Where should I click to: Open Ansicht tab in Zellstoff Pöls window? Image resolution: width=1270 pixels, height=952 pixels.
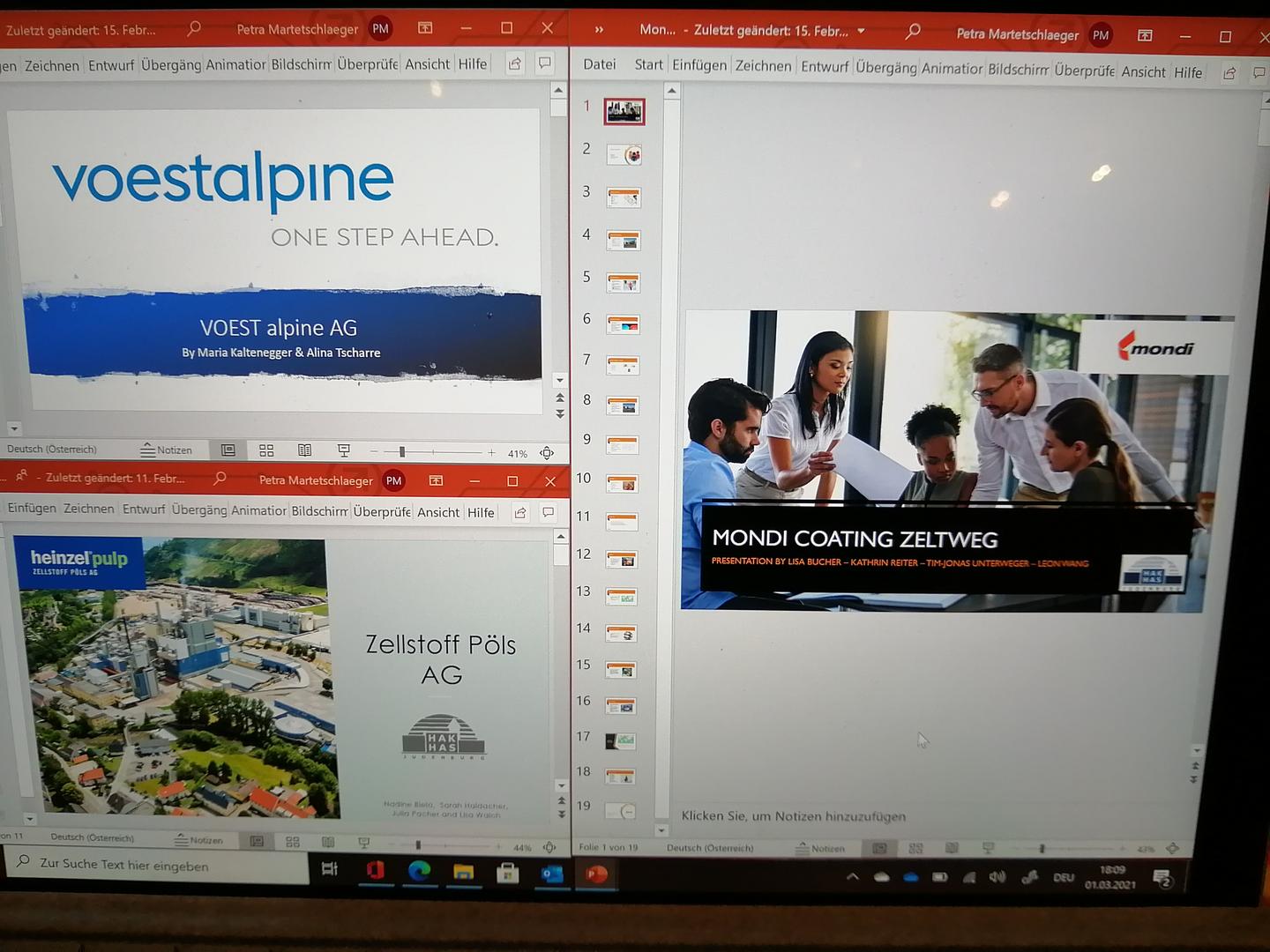point(438,512)
